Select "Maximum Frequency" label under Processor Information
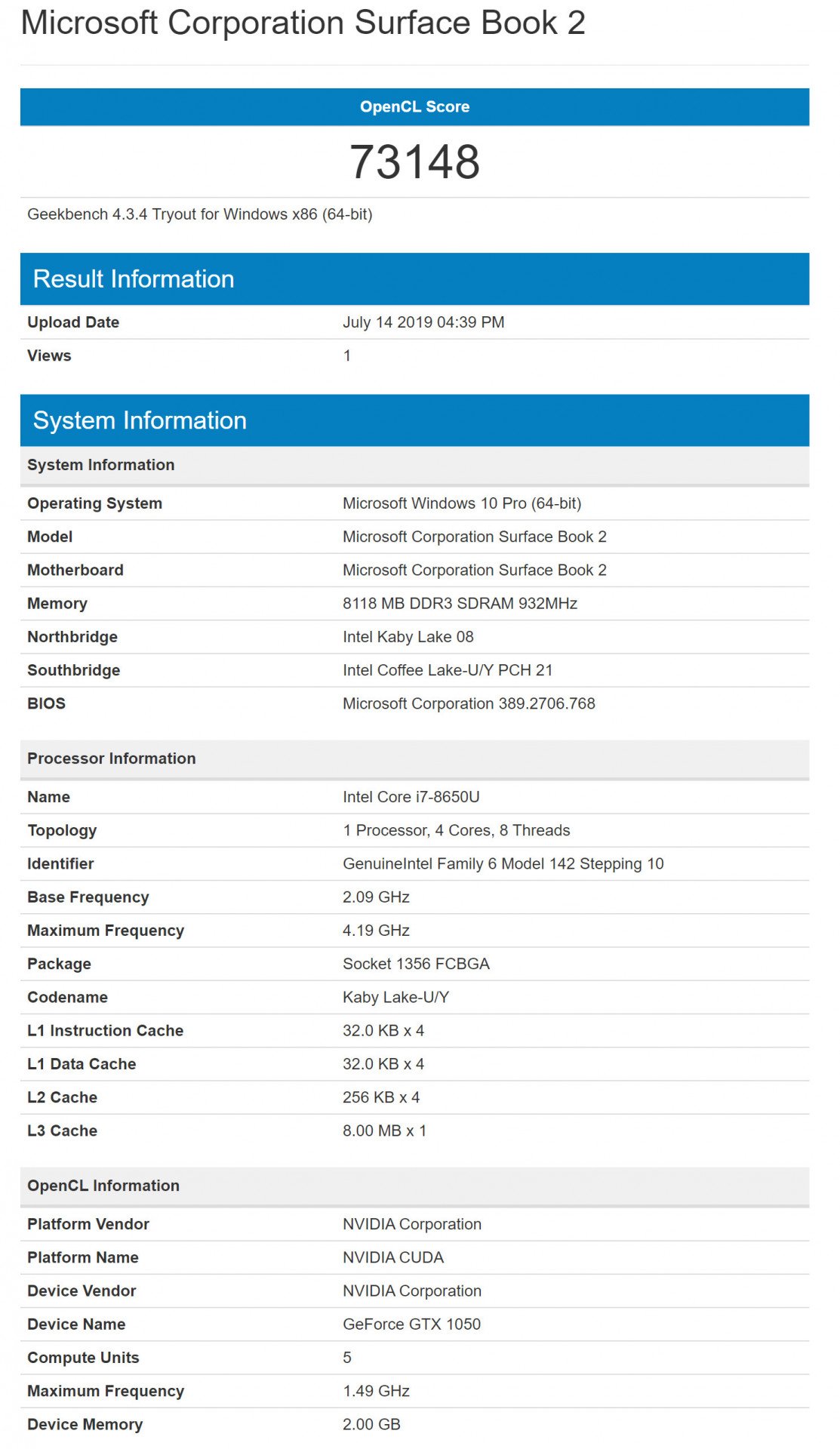 [x=106, y=931]
